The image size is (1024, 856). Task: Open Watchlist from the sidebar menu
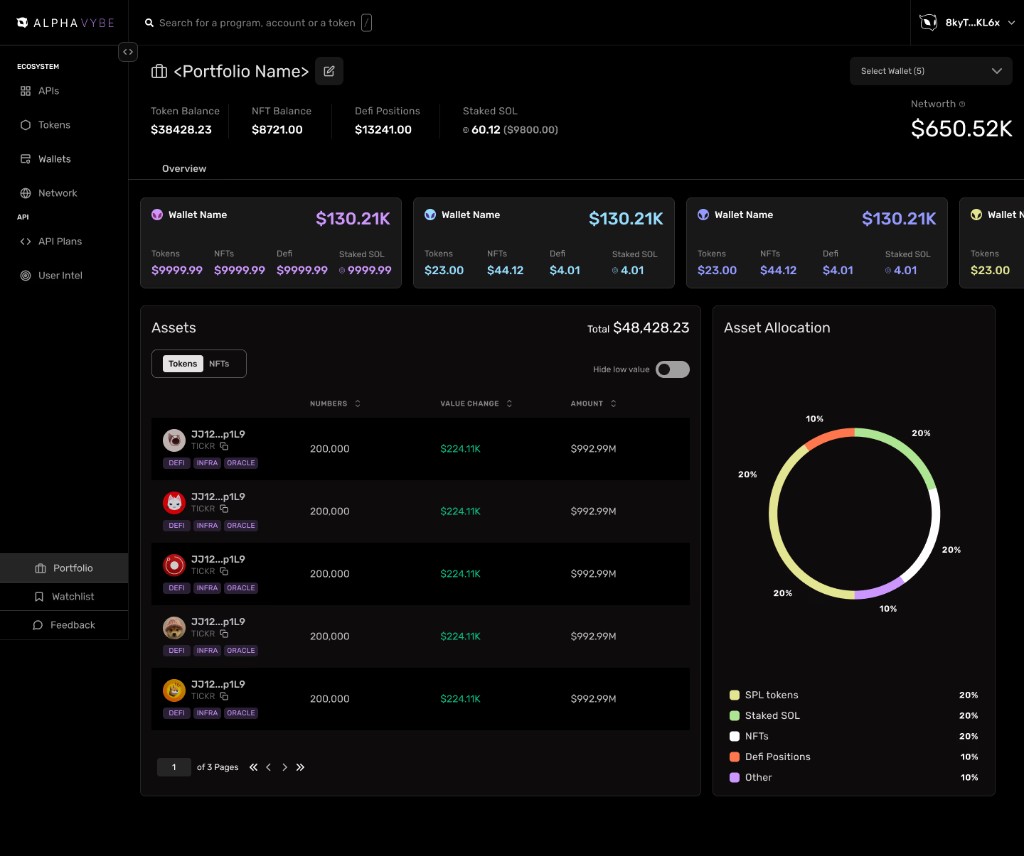64,596
